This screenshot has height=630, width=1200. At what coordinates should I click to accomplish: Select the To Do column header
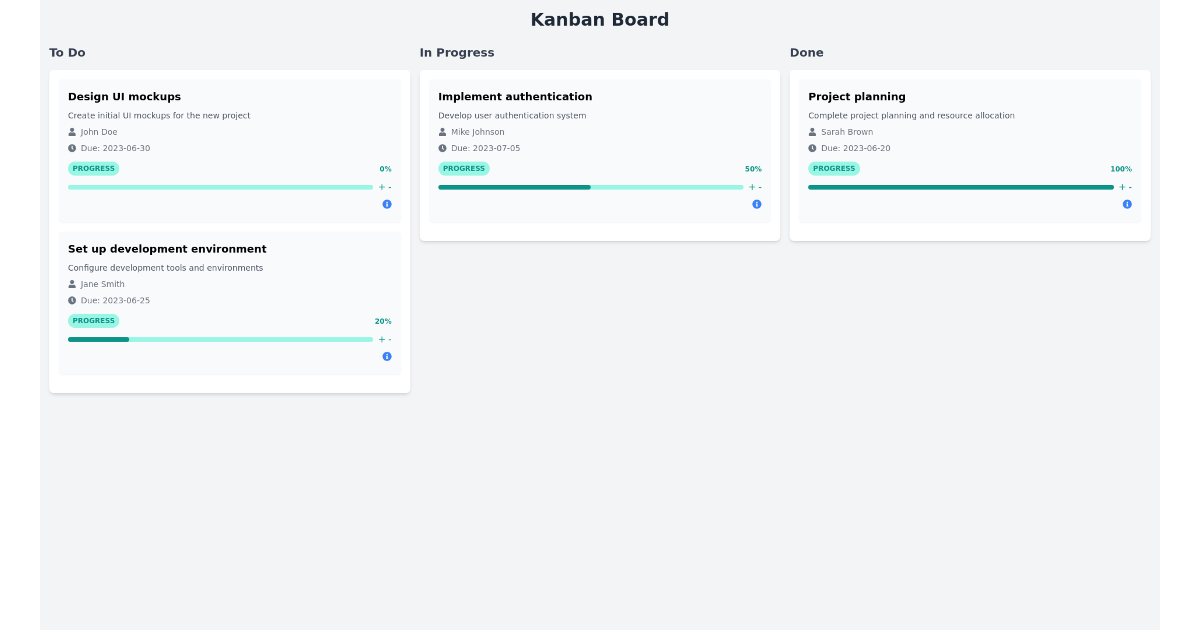[x=67, y=52]
